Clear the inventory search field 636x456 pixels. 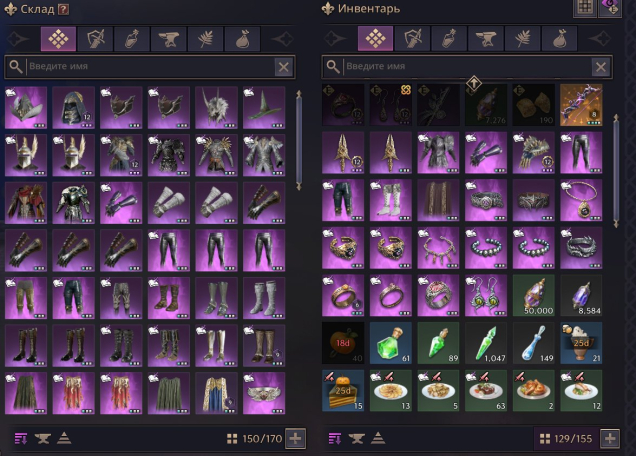601,67
